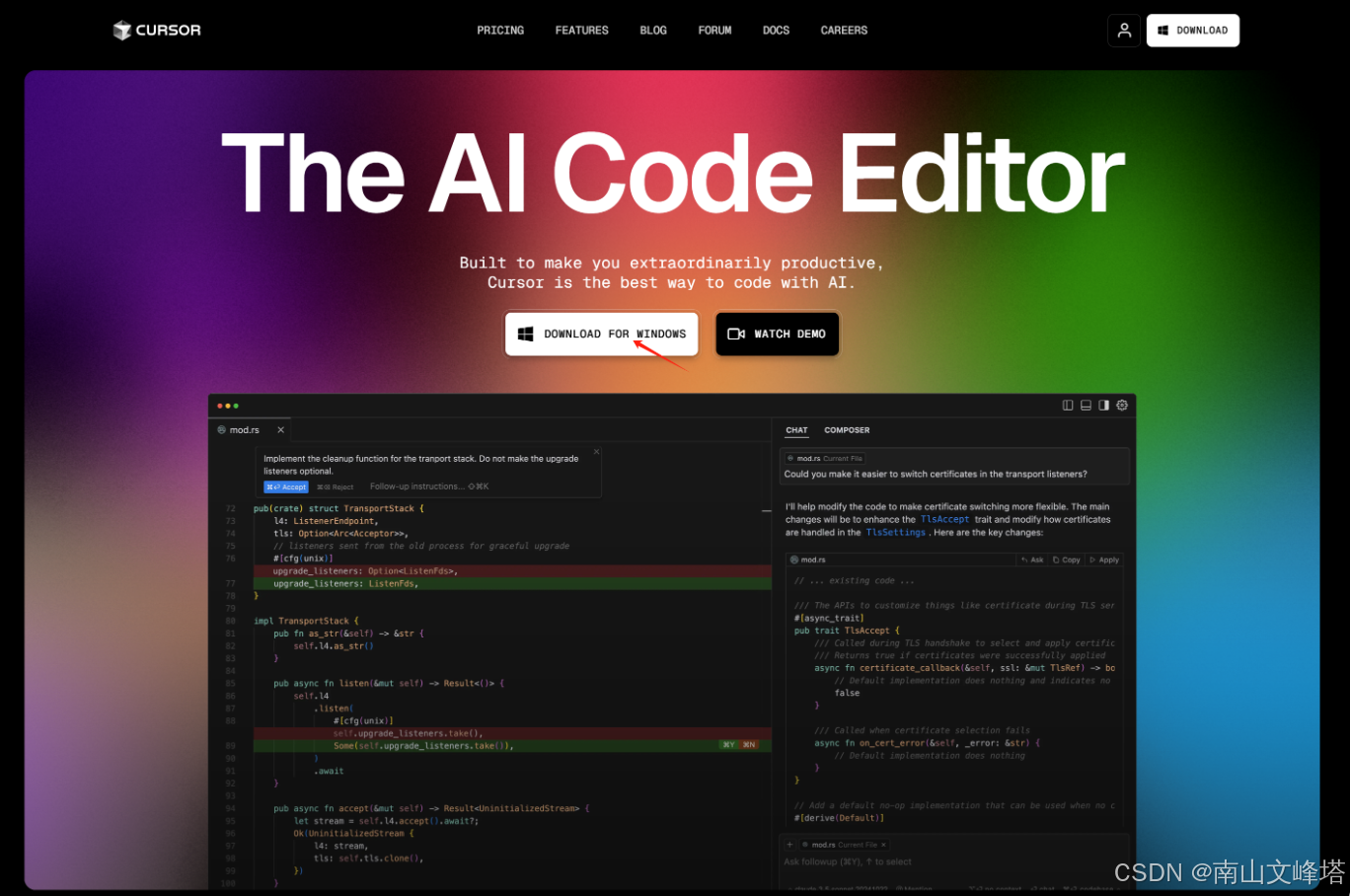
Task: Toggle the bottom panel layout icon
Action: [x=1086, y=406]
